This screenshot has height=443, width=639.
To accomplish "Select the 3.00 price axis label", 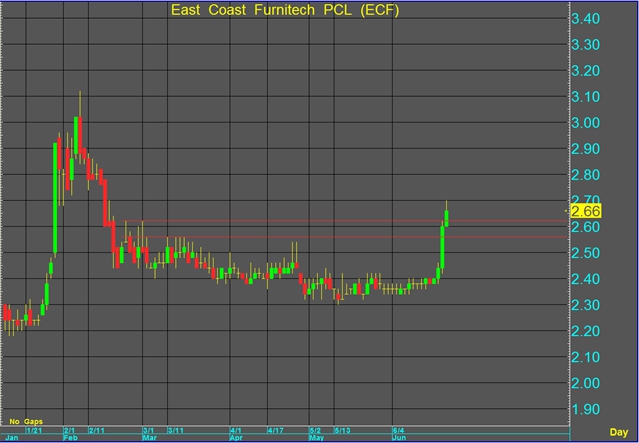I will point(585,123).
